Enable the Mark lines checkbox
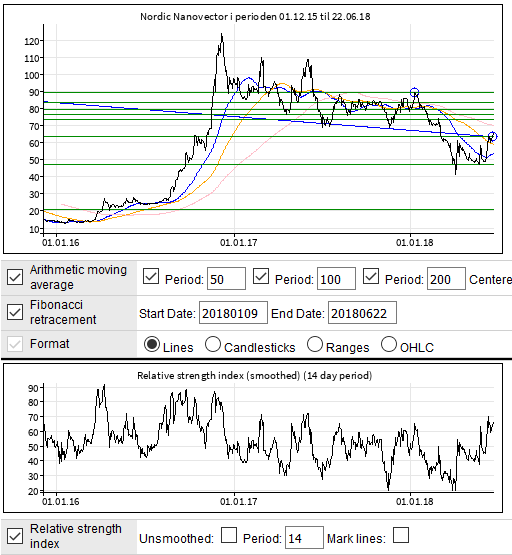This screenshot has width=512, height=555. point(401,535)
